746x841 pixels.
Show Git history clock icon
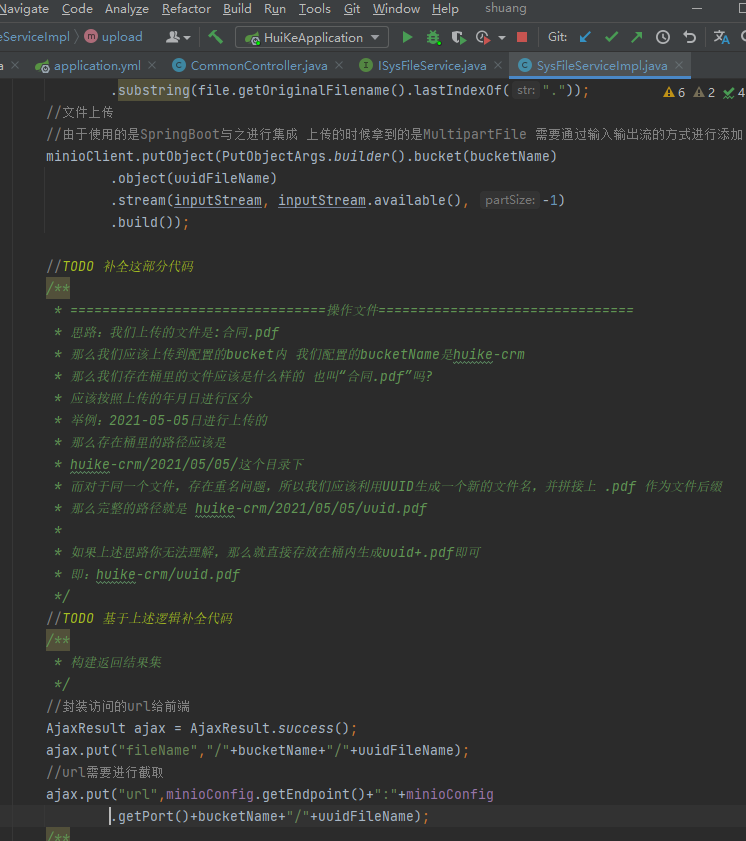click(663, 37)
